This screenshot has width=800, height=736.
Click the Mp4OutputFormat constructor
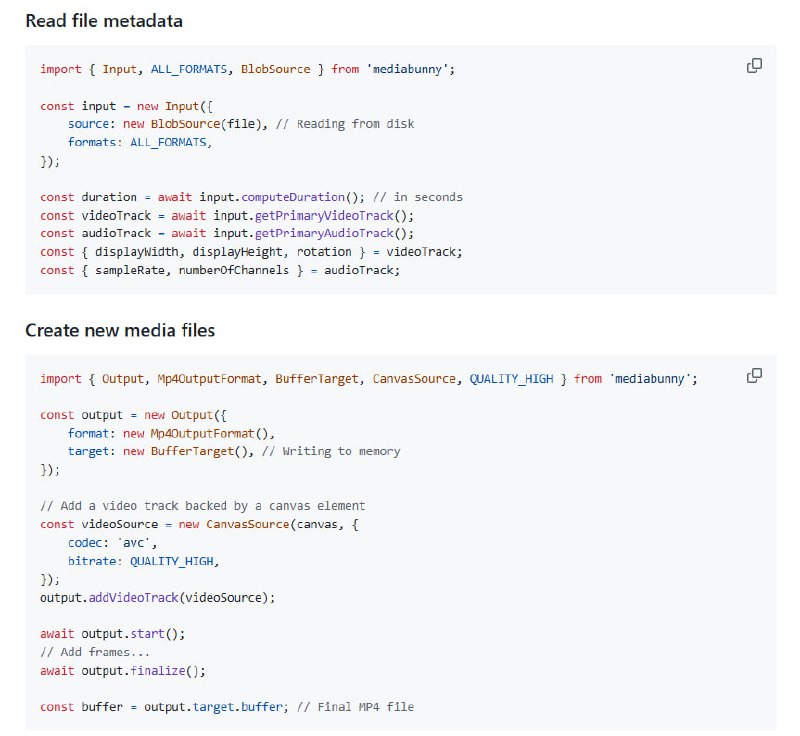pos(202,432)
